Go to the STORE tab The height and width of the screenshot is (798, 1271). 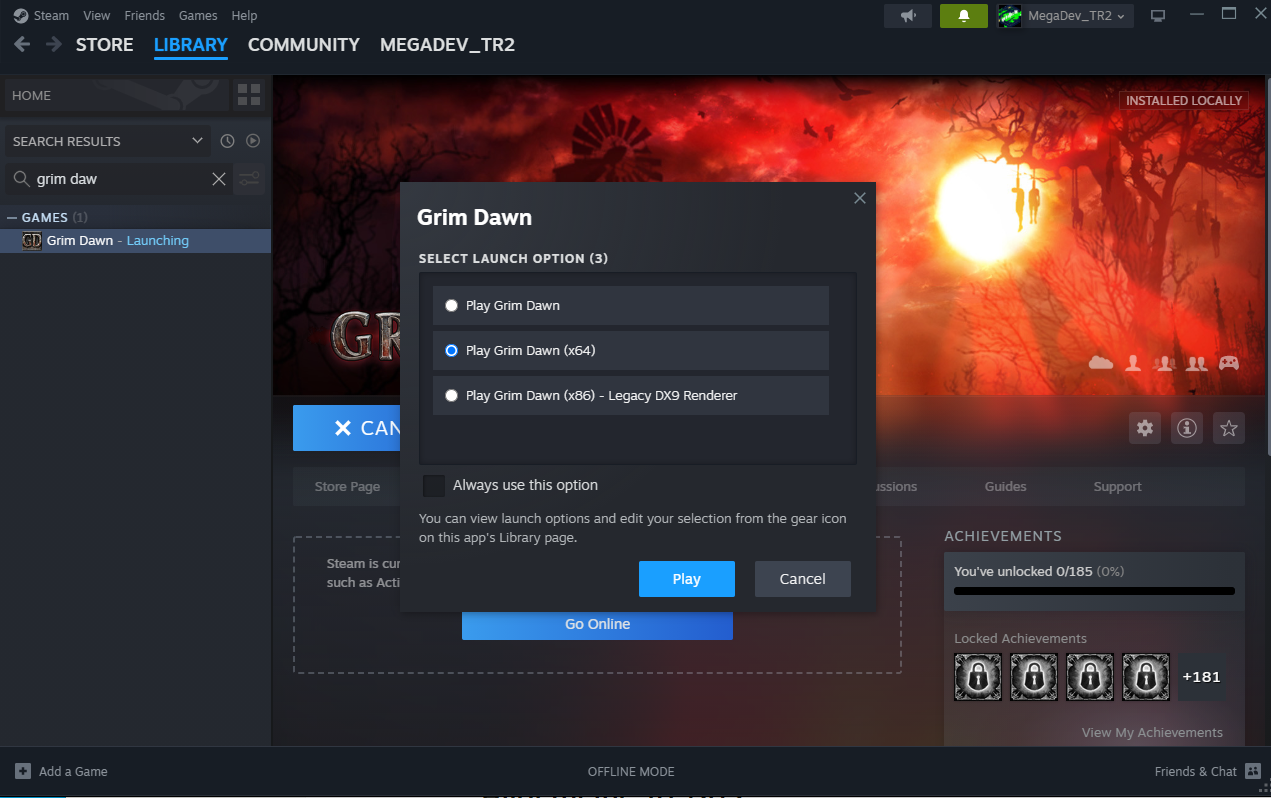point(105,45)
